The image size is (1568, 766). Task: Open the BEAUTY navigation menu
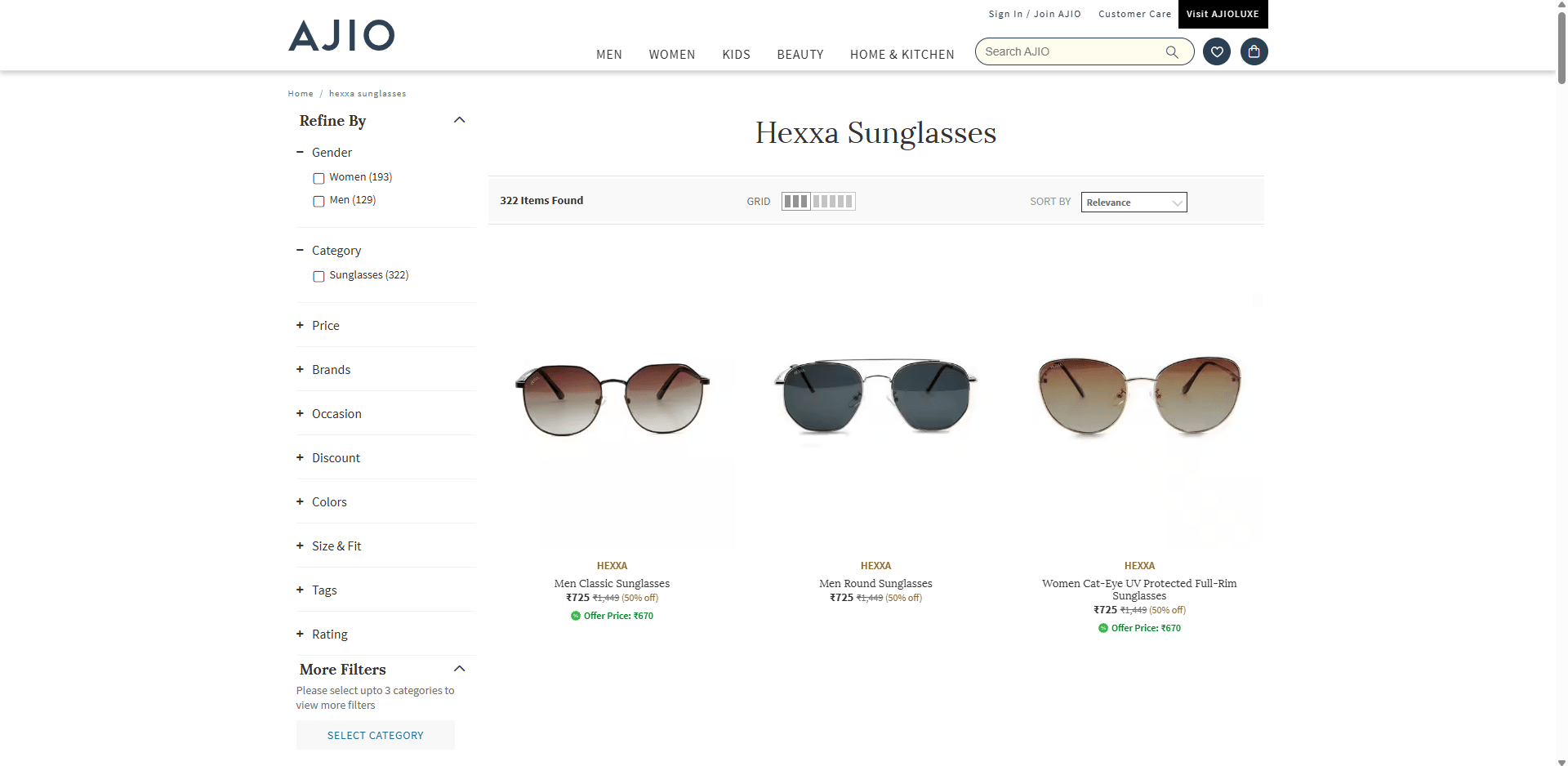coord(800,55)
